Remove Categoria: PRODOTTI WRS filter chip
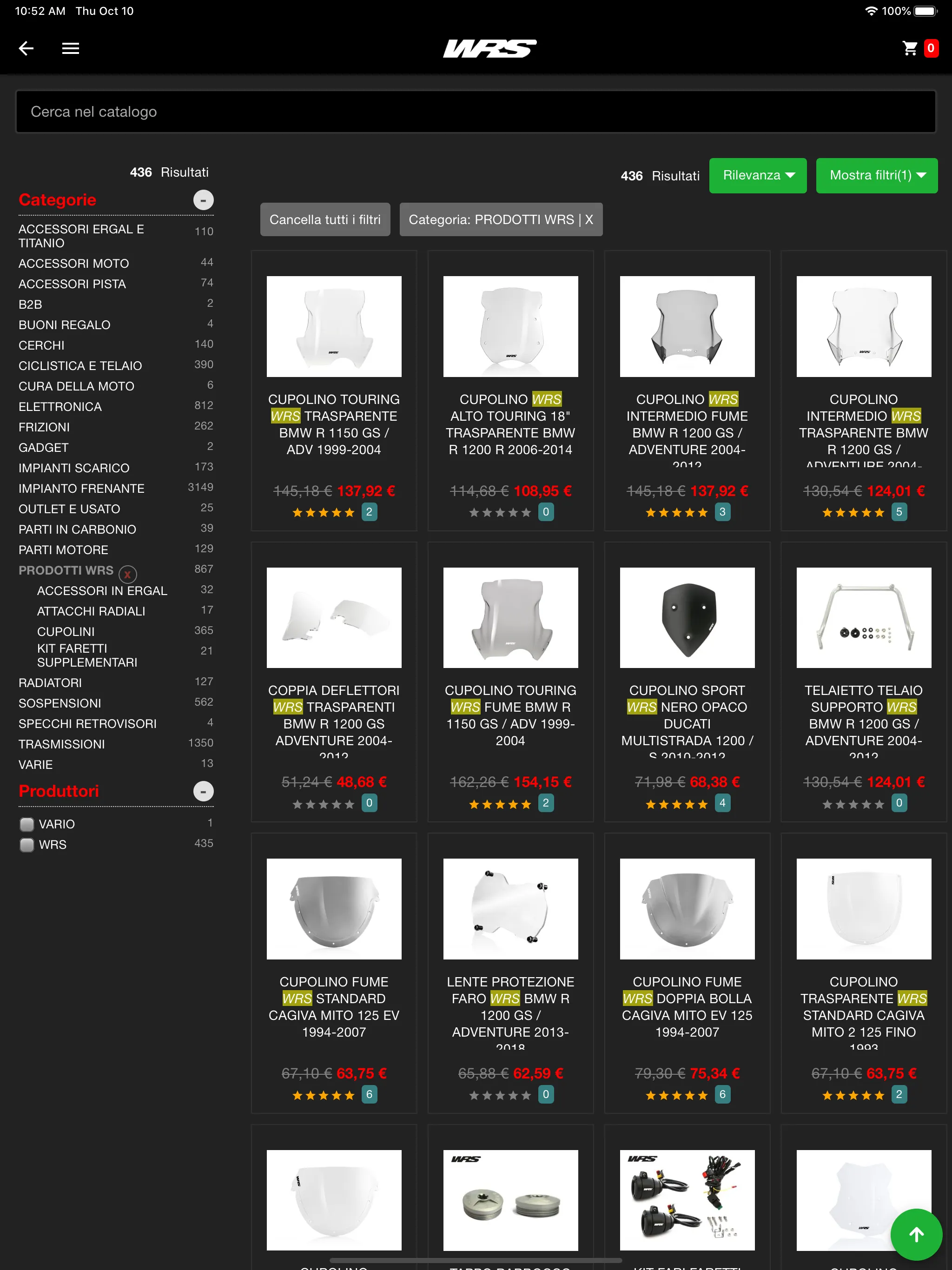Screen dimensions: 952x1270 [x=501, y=219]
